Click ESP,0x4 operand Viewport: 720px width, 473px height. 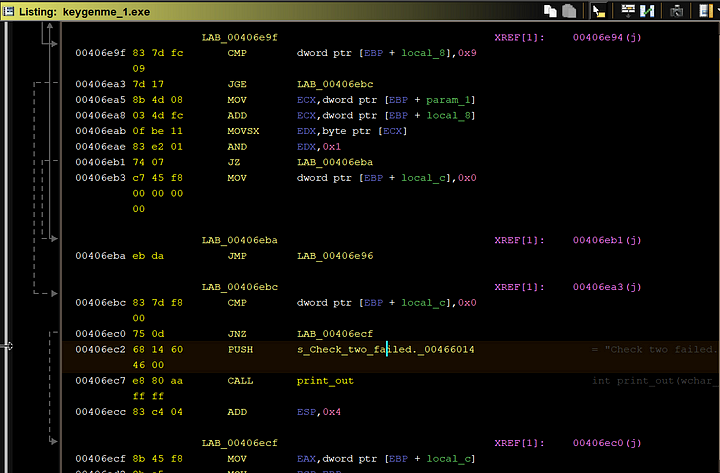click(x=319, y=412)
